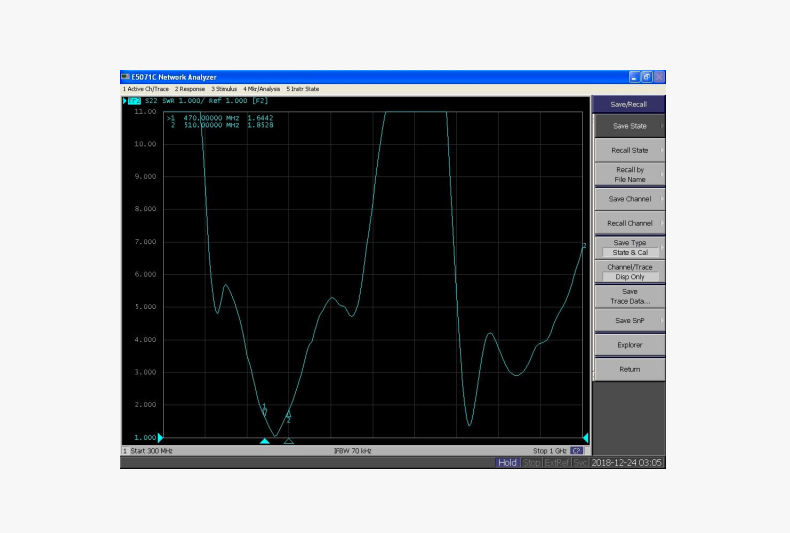
Task: Open the 4 Mkr/Analysis menu
Action: click(x=262, y=89)
